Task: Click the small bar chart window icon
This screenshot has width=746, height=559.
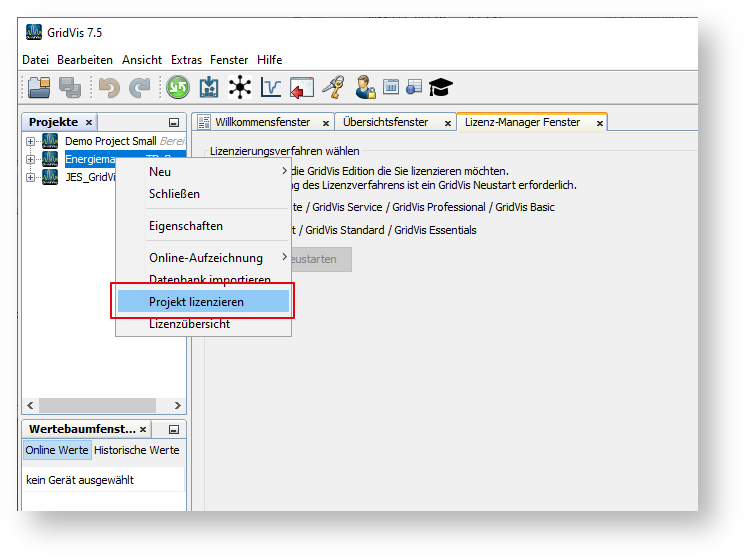Action: (x=391, y=87)
